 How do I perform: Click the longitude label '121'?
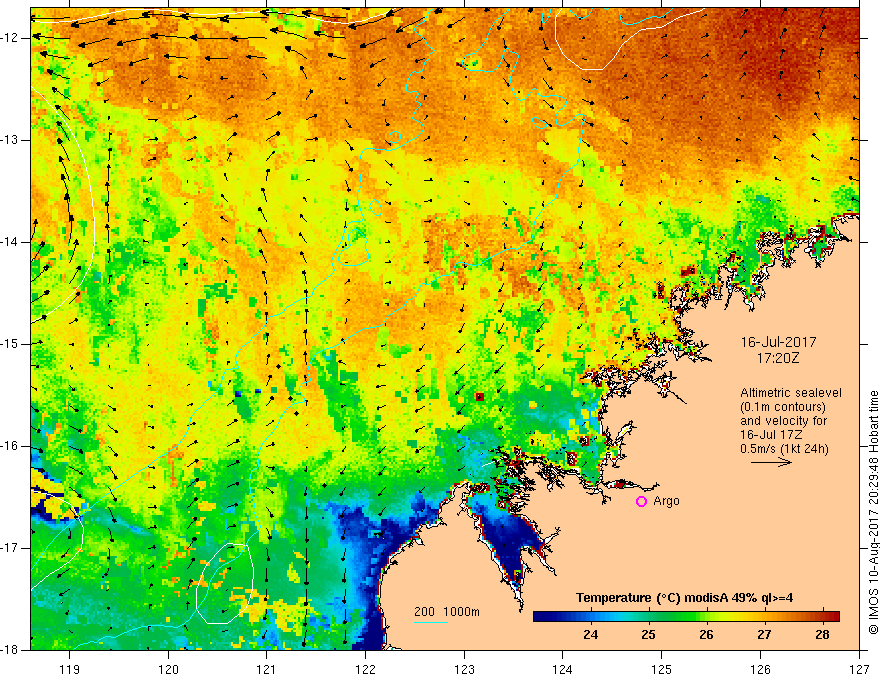267,669
